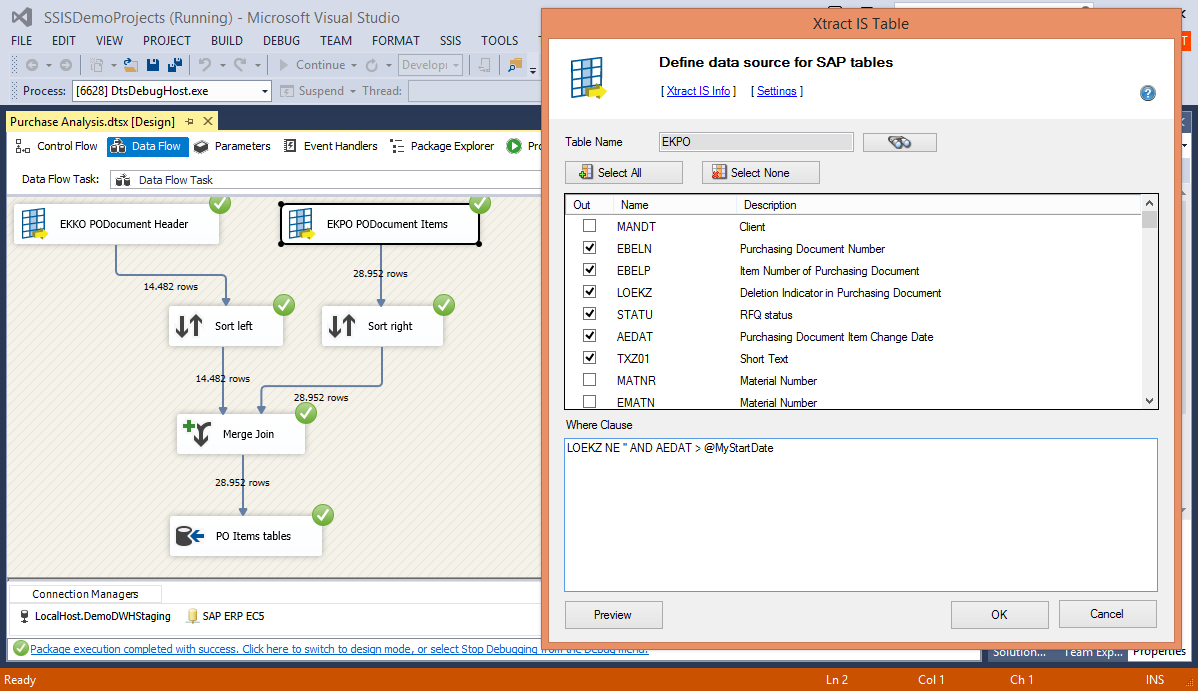This screenshot has height=691, width=1198.
Task: Select the Sort left component
Action: coord(225,326)
